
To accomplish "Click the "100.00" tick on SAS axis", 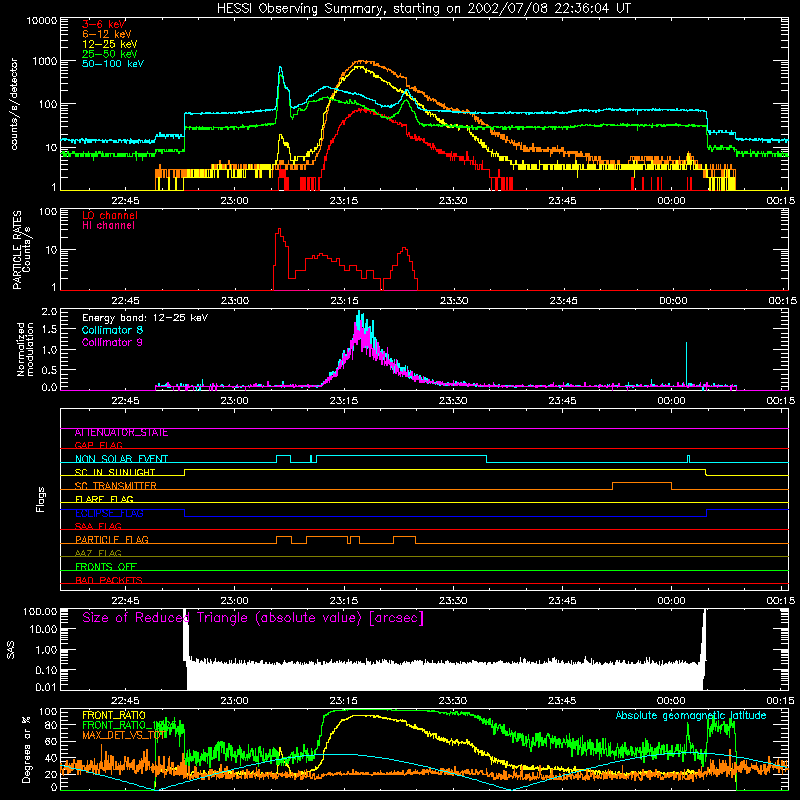I will click(40, 612).
